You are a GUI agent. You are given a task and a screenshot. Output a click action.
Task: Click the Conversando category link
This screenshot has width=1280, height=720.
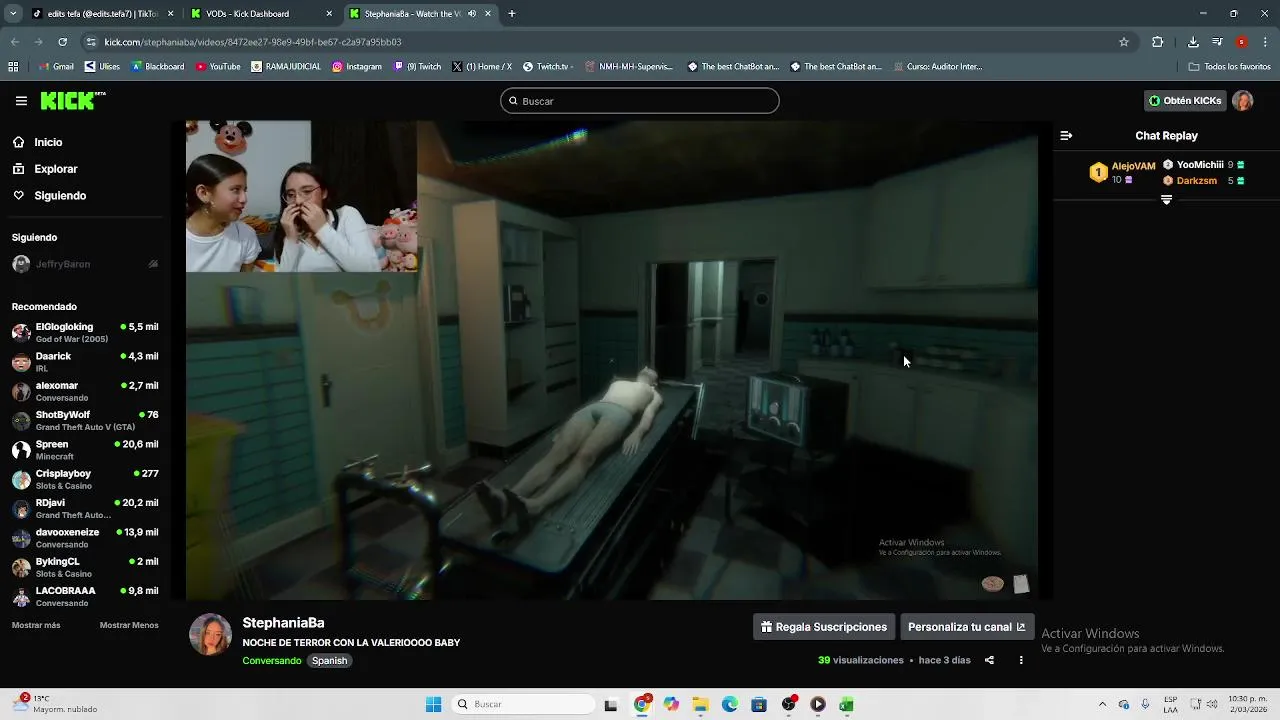point(271,661)
